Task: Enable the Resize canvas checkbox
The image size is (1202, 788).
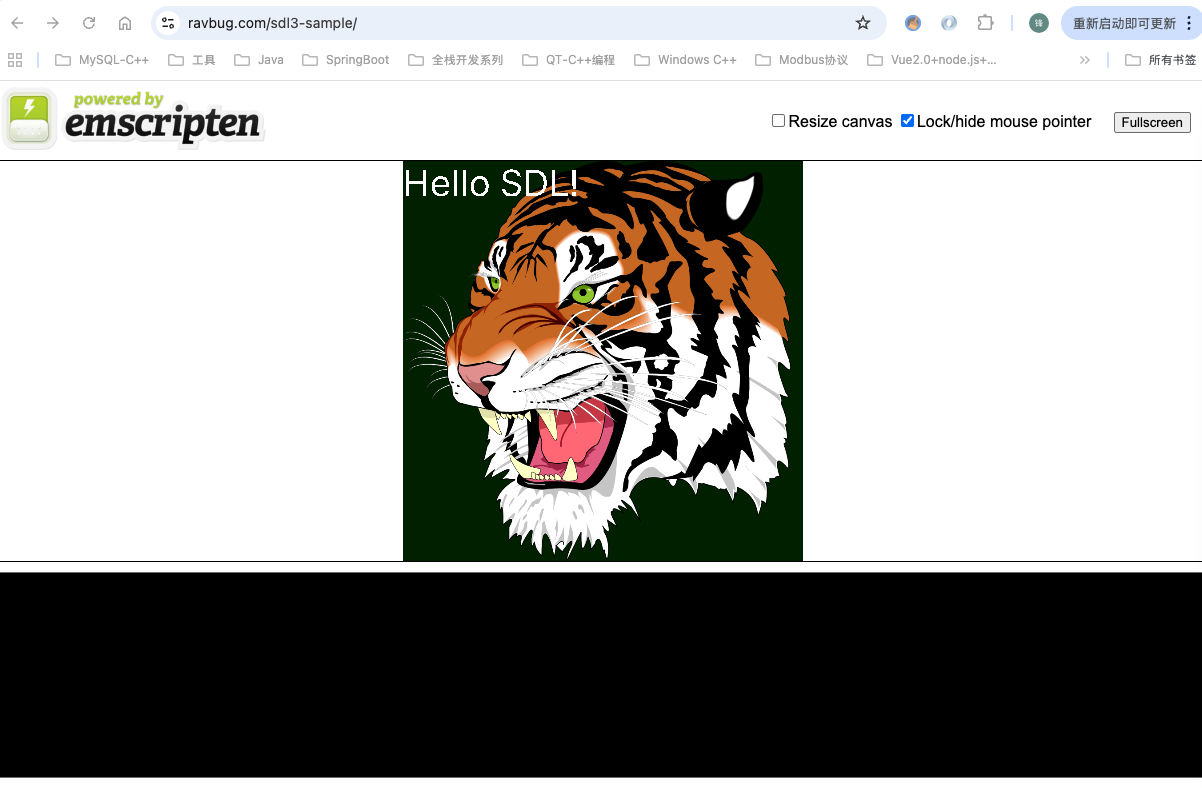Action: point(778,121)
